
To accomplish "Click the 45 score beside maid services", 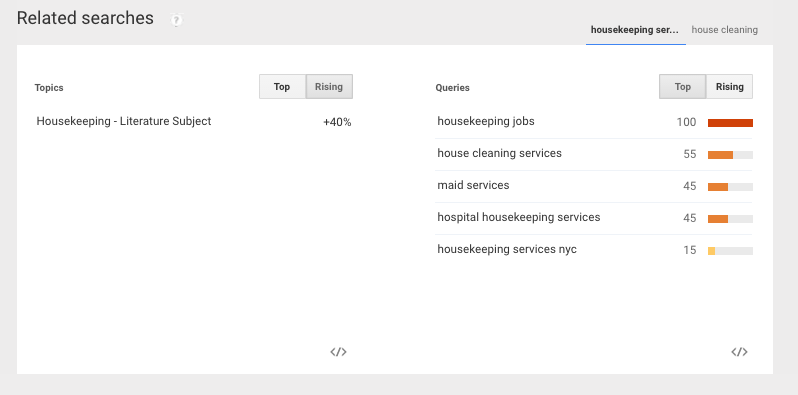I will pyautogui.click(x=690, y=186).
